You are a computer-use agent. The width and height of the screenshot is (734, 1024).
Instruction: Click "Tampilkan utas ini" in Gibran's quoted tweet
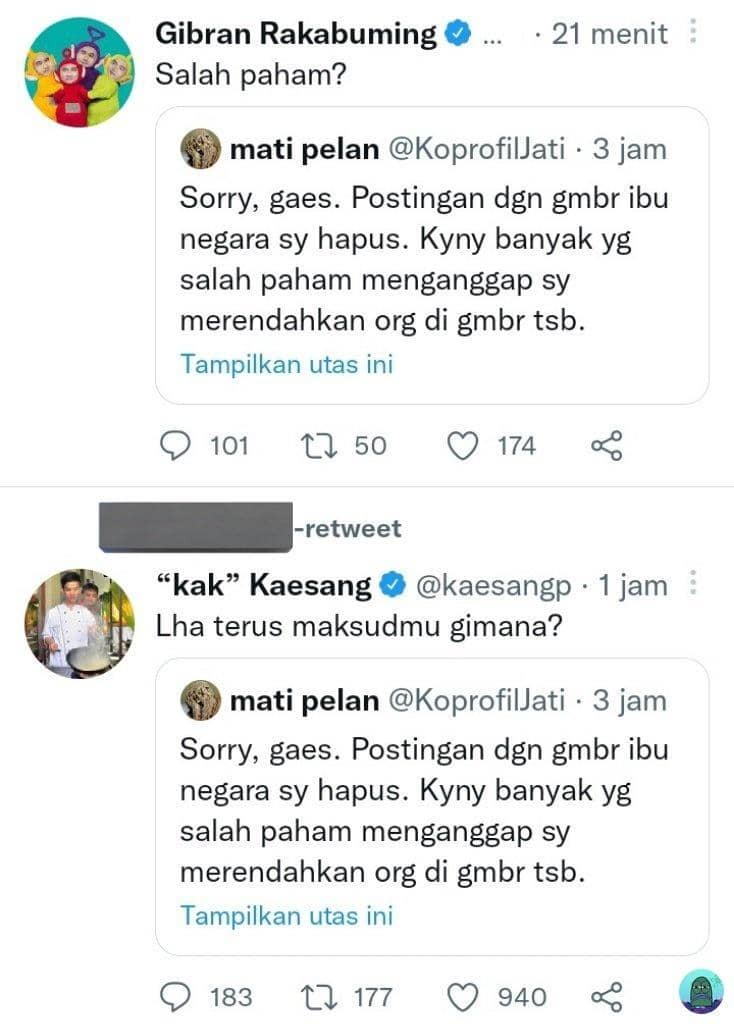pos(287,364)
